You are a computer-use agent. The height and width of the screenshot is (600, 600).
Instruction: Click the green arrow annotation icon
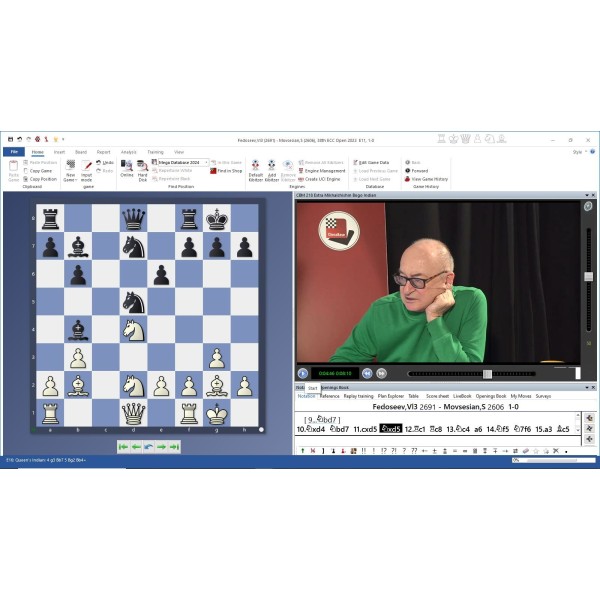click(303, 451)
